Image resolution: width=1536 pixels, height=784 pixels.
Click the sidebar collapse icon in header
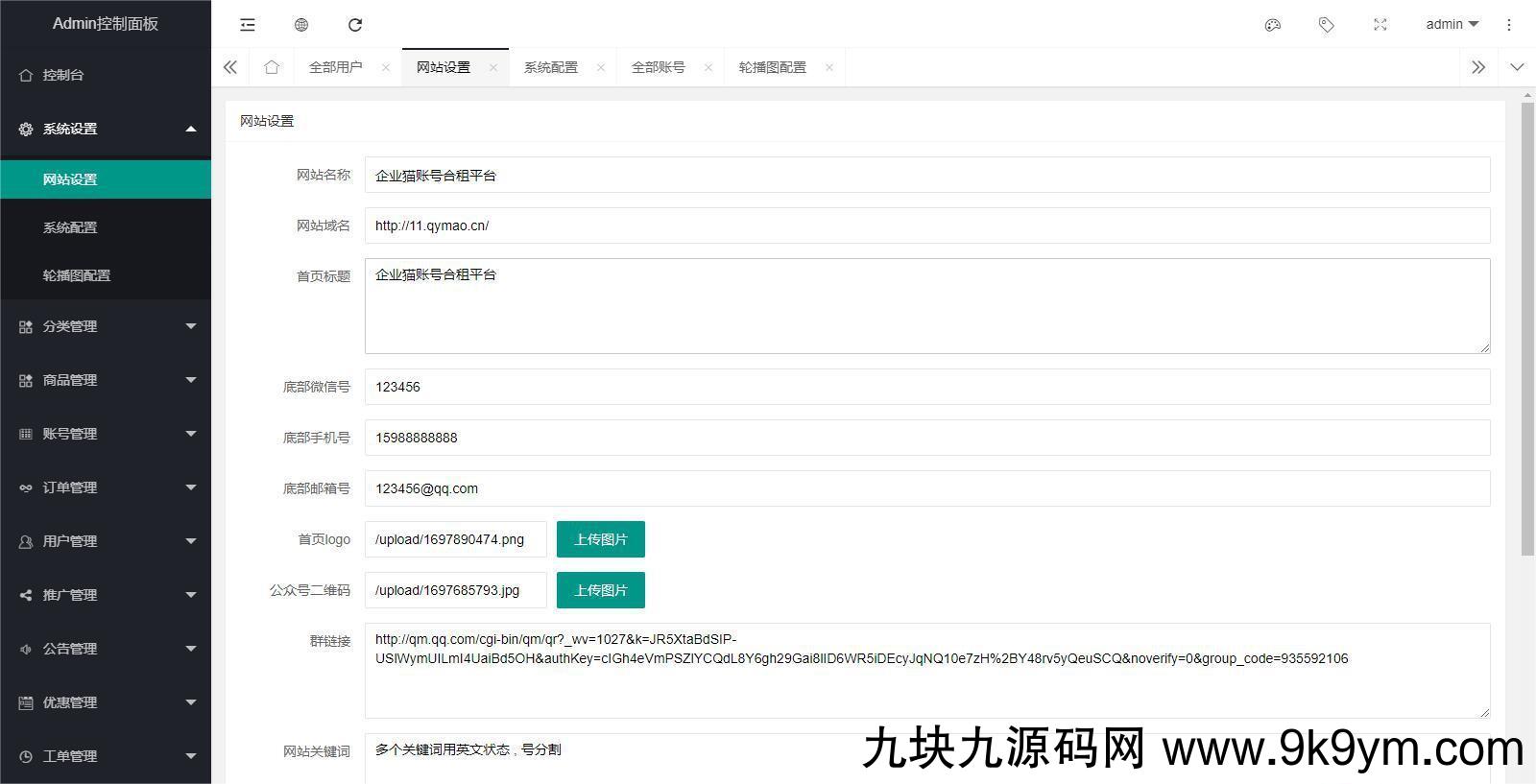[x=248, y=25]
